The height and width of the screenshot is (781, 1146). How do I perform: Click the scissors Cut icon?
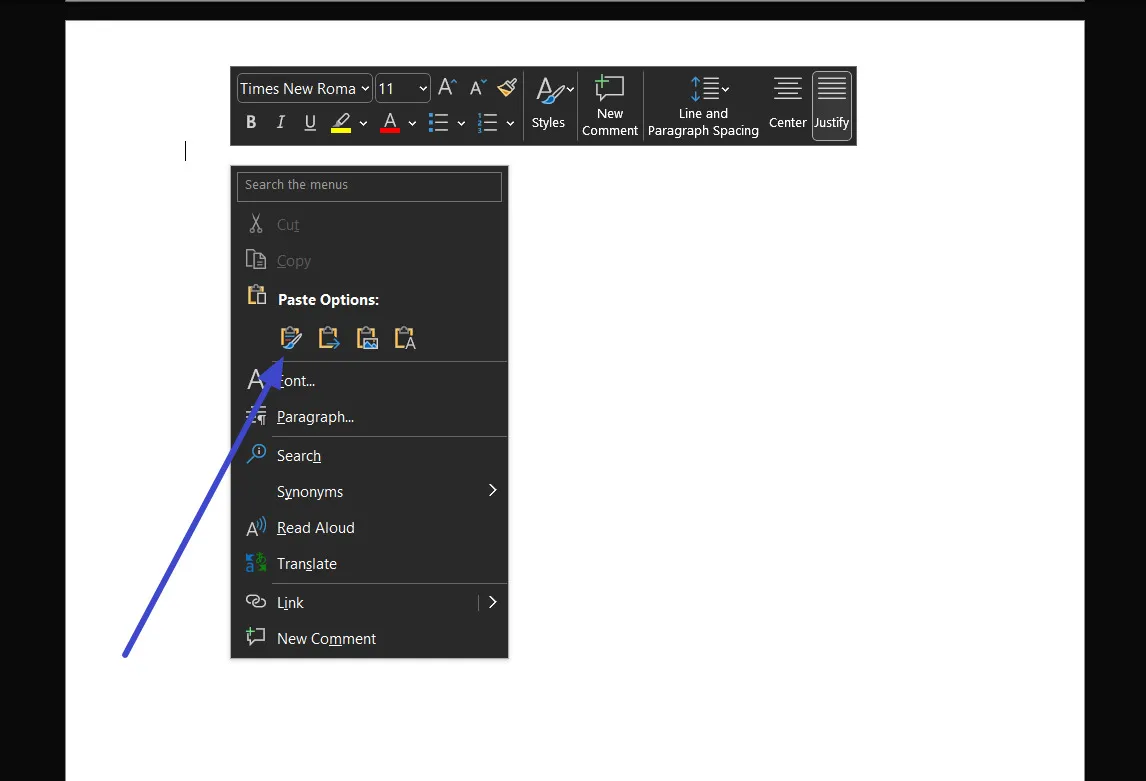point(256,223)
